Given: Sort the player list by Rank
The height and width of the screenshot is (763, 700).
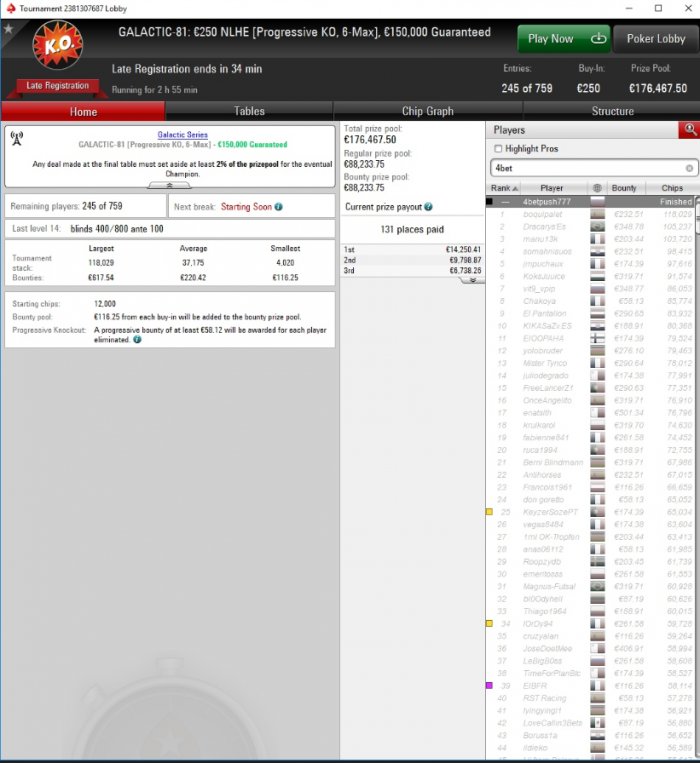Looking at the screenshot, I should pyautogui.click(x=504, y=188).
